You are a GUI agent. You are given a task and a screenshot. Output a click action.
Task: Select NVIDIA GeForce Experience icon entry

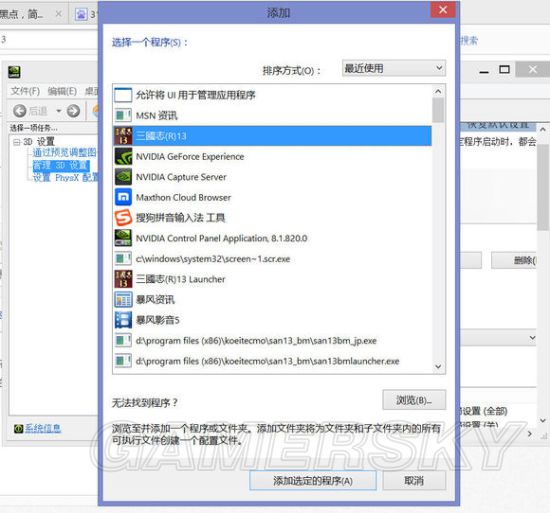(x=123, y=156)
